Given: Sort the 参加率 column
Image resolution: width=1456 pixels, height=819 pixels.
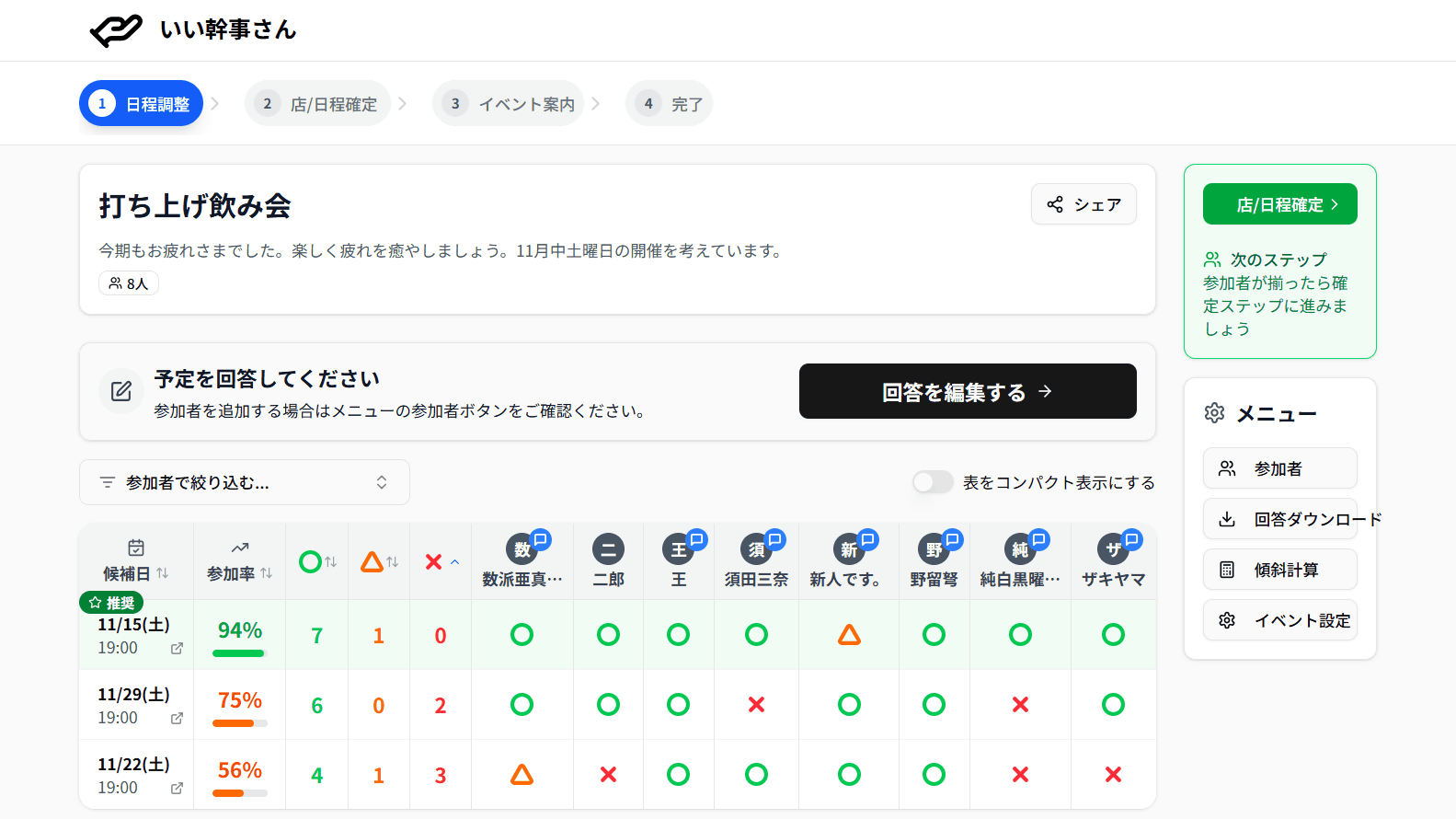Looking at the screenshot, I should (239, 573).
